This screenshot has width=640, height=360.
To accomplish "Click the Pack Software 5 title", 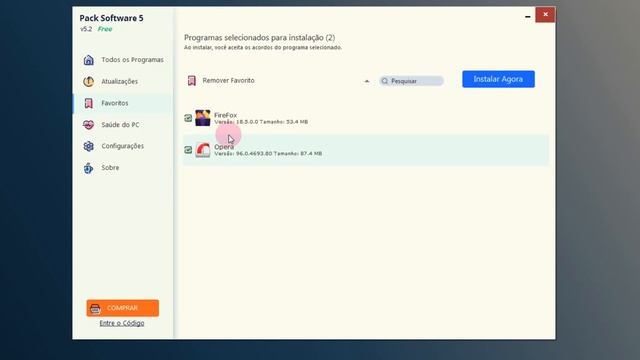I will (111, 18).
